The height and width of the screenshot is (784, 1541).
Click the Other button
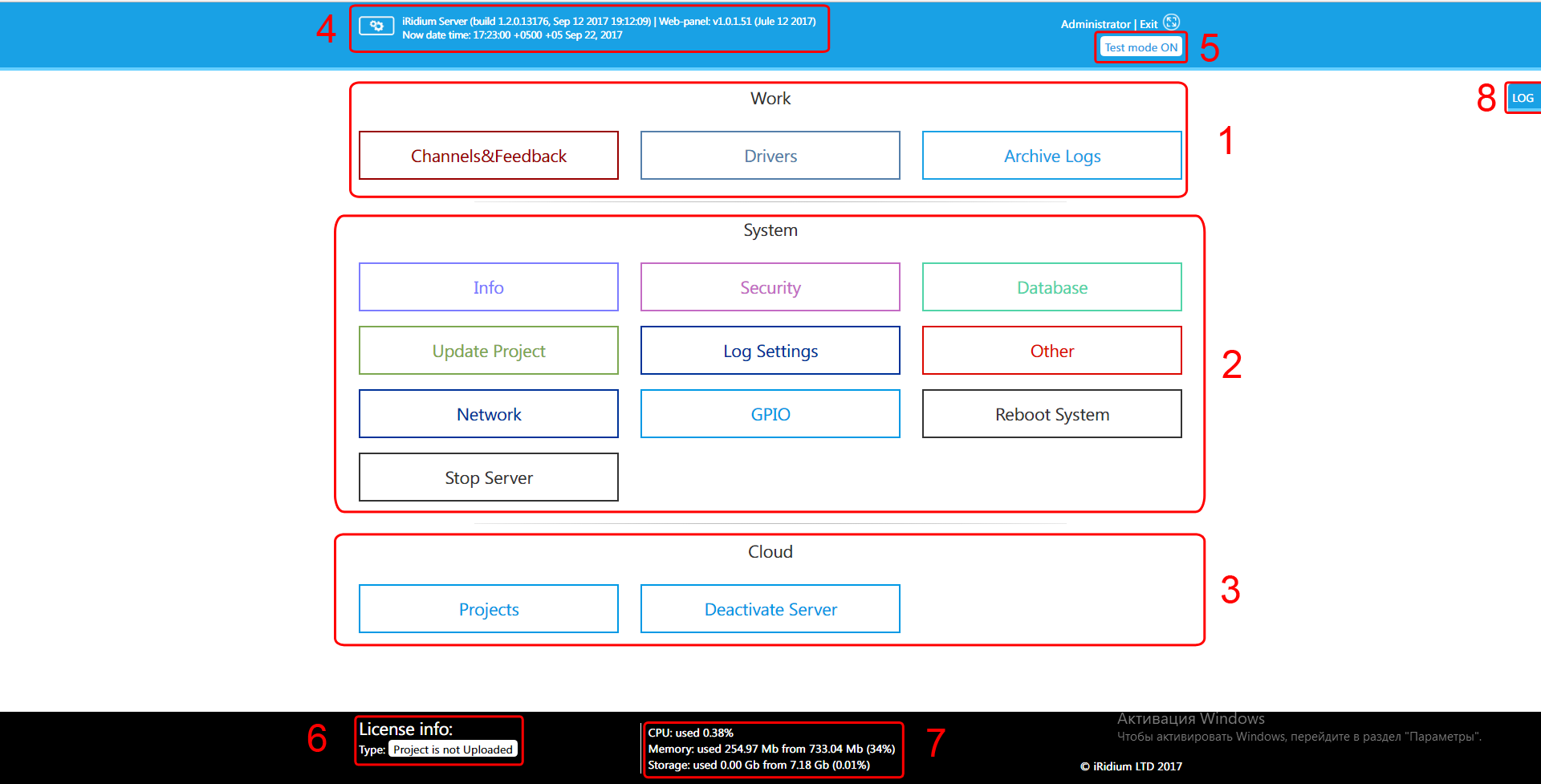click(x=1051, y=351)
